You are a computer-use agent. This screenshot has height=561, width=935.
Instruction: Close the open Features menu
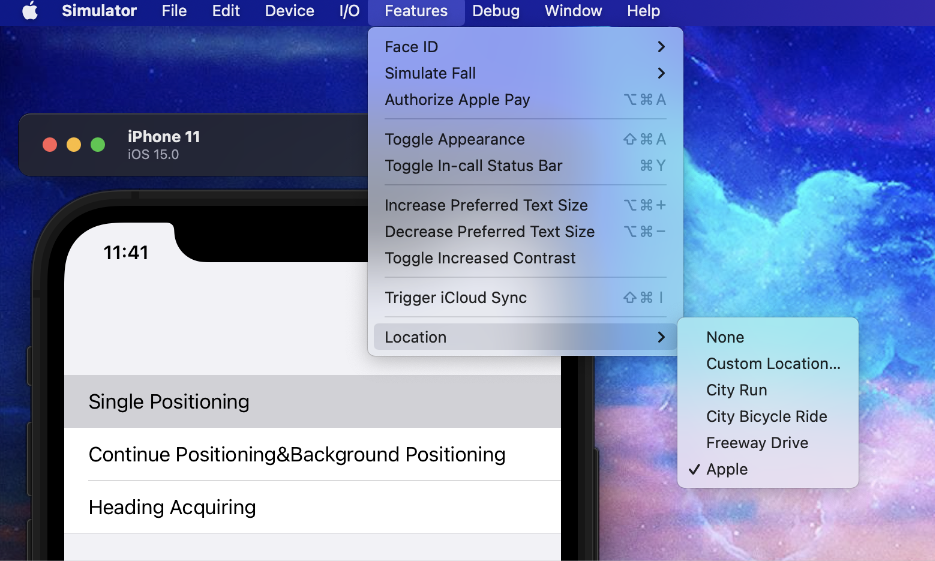coord(416,11)
